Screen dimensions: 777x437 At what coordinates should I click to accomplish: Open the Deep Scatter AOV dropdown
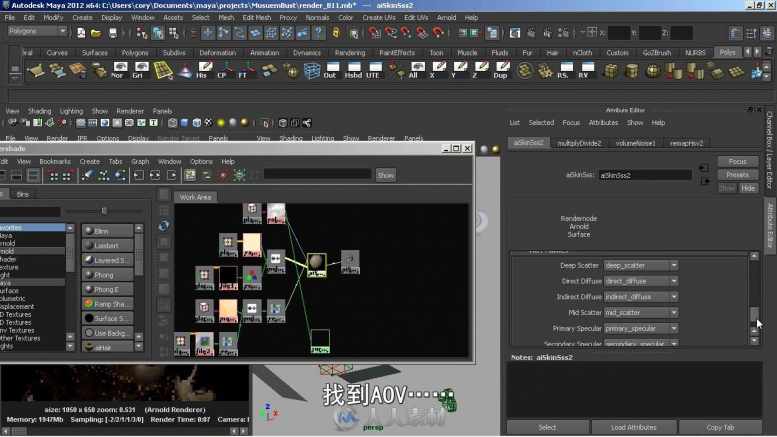pyautogui.click(x=641, y=266)
